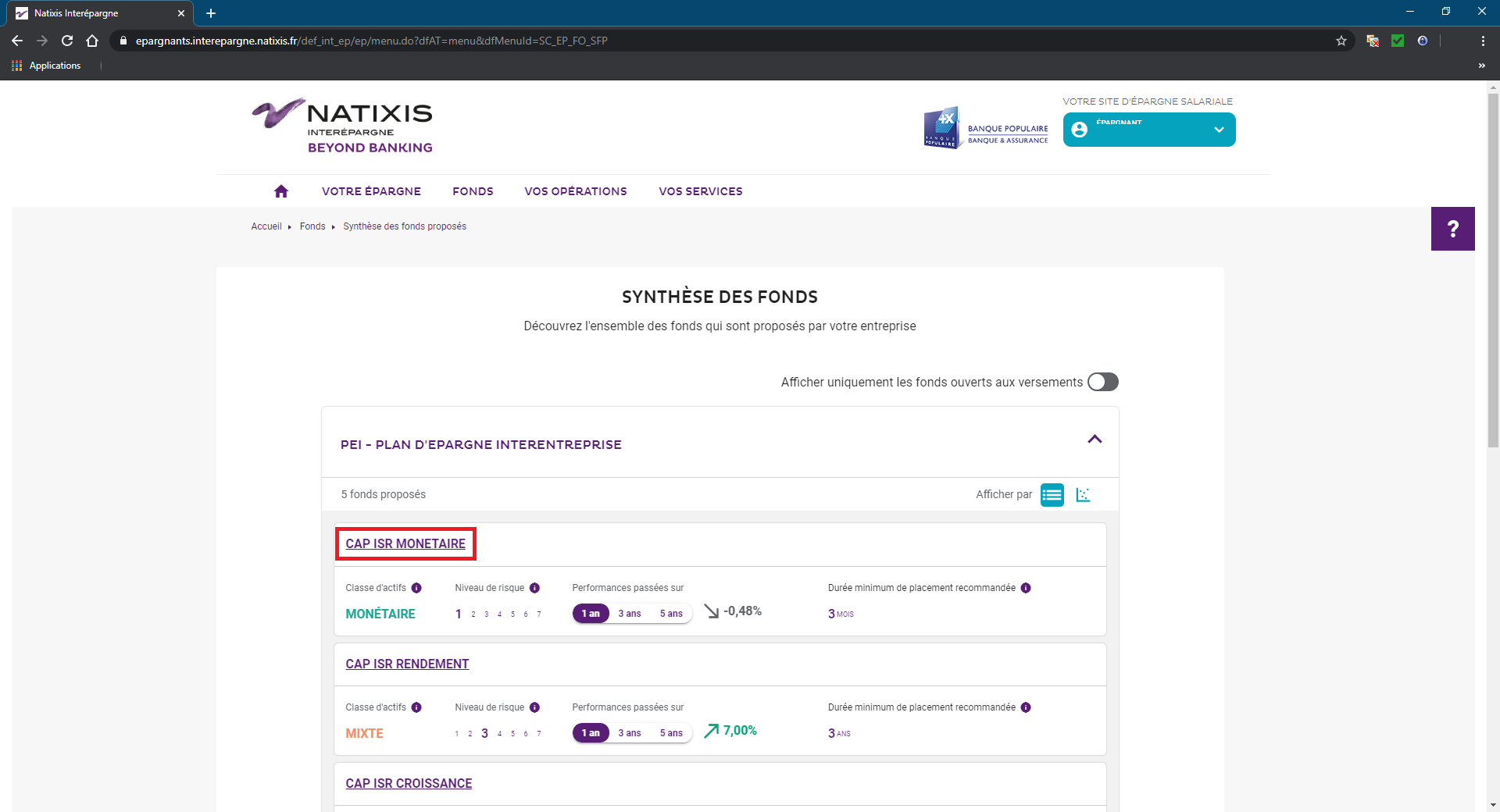Click the green checkmark extension icon

click(x=1398, y=41)
